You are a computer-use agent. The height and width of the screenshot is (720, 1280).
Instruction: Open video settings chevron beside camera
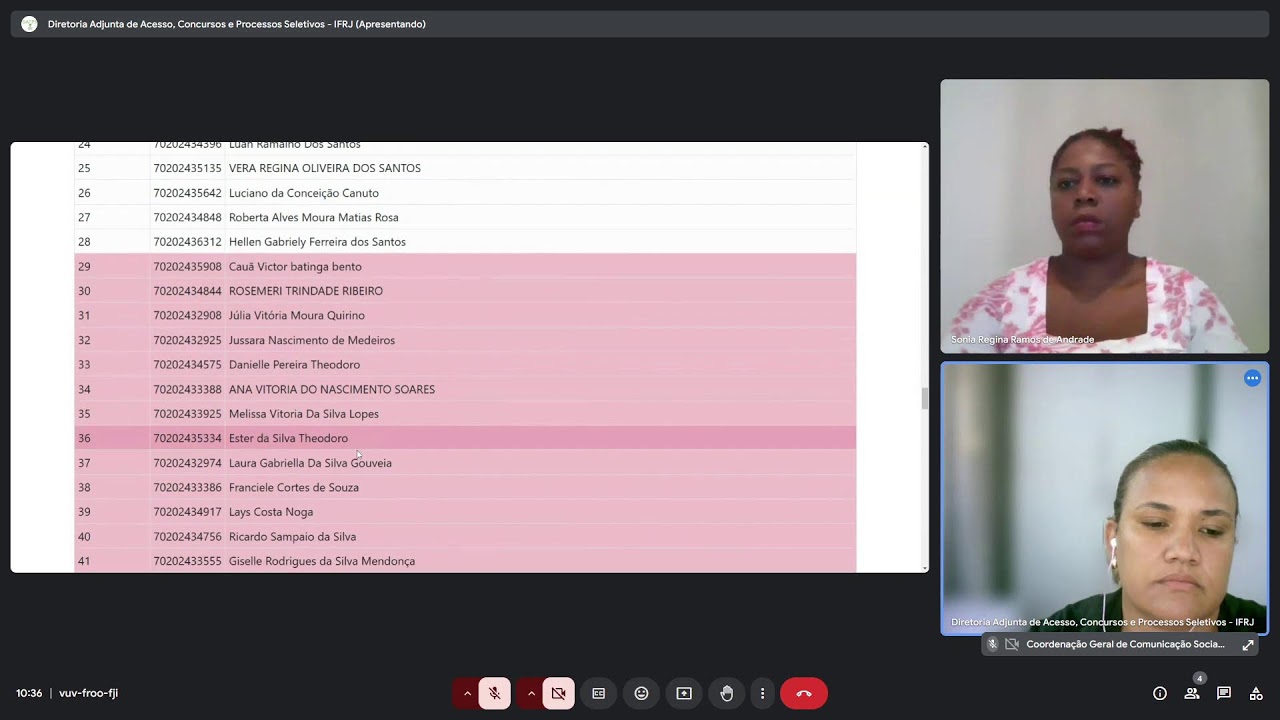click(531, 693)
